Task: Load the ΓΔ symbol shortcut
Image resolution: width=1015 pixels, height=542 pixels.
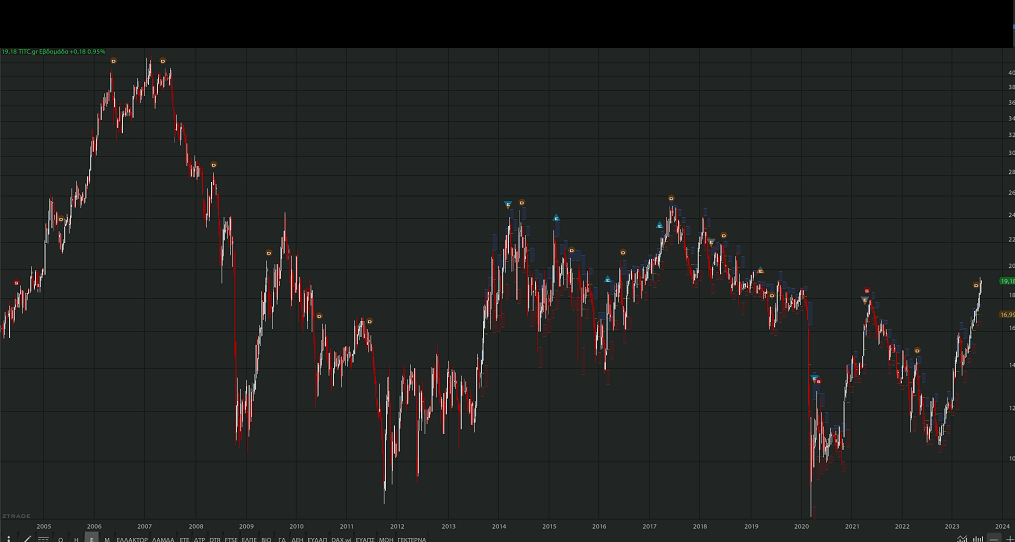Action: click(282, 539)
